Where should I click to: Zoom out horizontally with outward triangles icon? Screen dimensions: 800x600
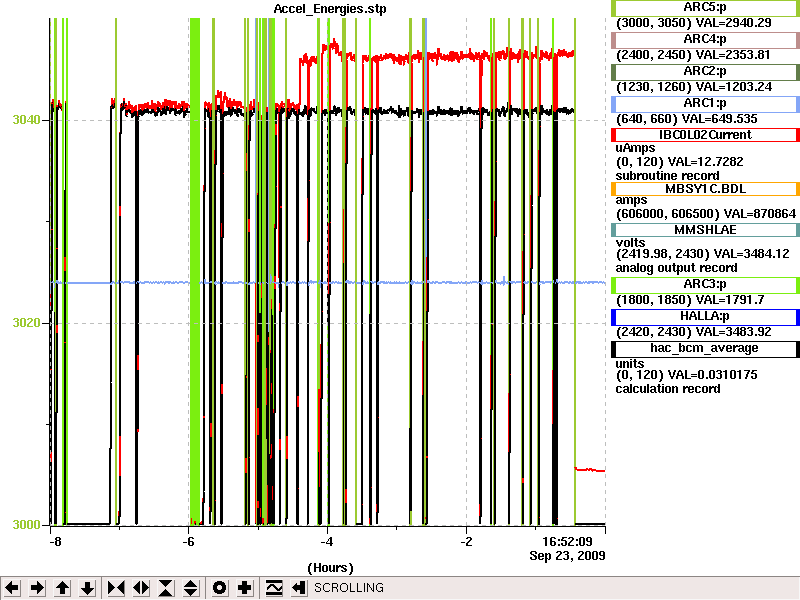coord(141,588)
